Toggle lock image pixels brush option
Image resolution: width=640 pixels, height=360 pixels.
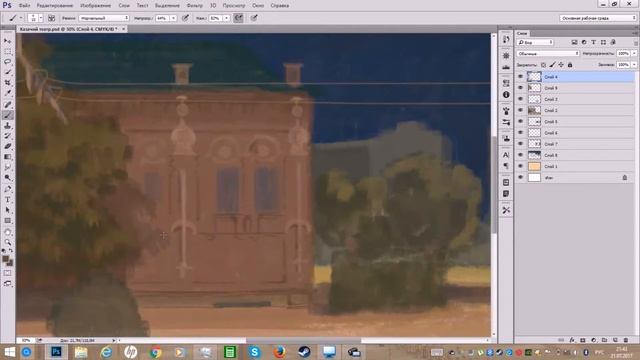pyautogui.click(x=552, y=65)
